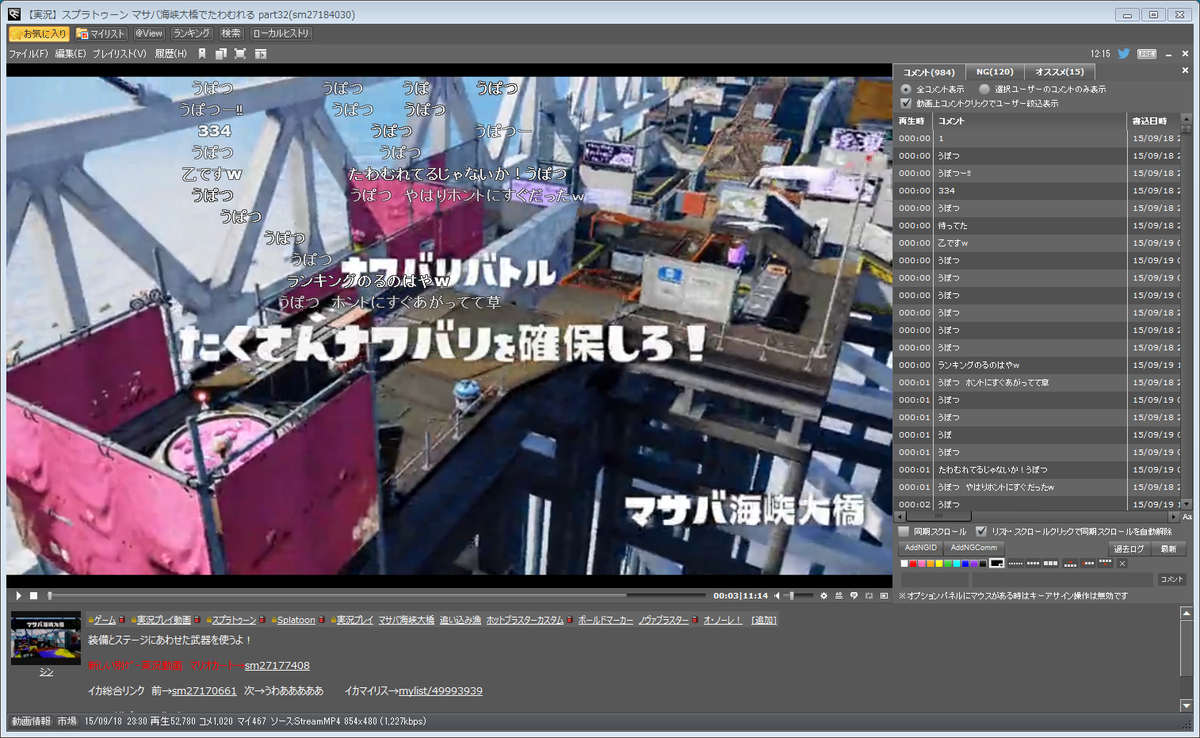Enable 同期スクロール checkbox
The height and width of the screenshot is (738, 1200).
coord(903,531)
